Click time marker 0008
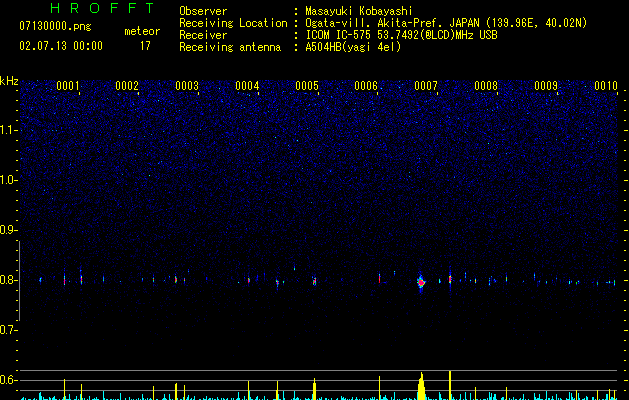 click(x=486, y=86)
